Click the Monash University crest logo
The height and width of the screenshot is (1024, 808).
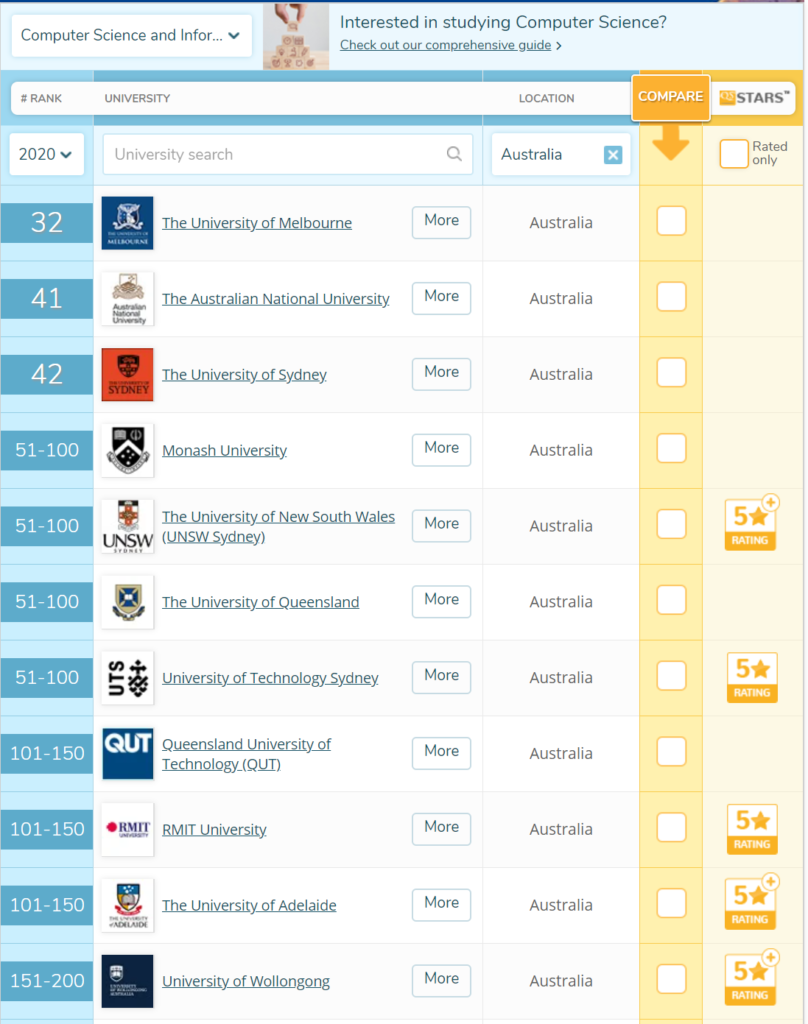point(127,450)
